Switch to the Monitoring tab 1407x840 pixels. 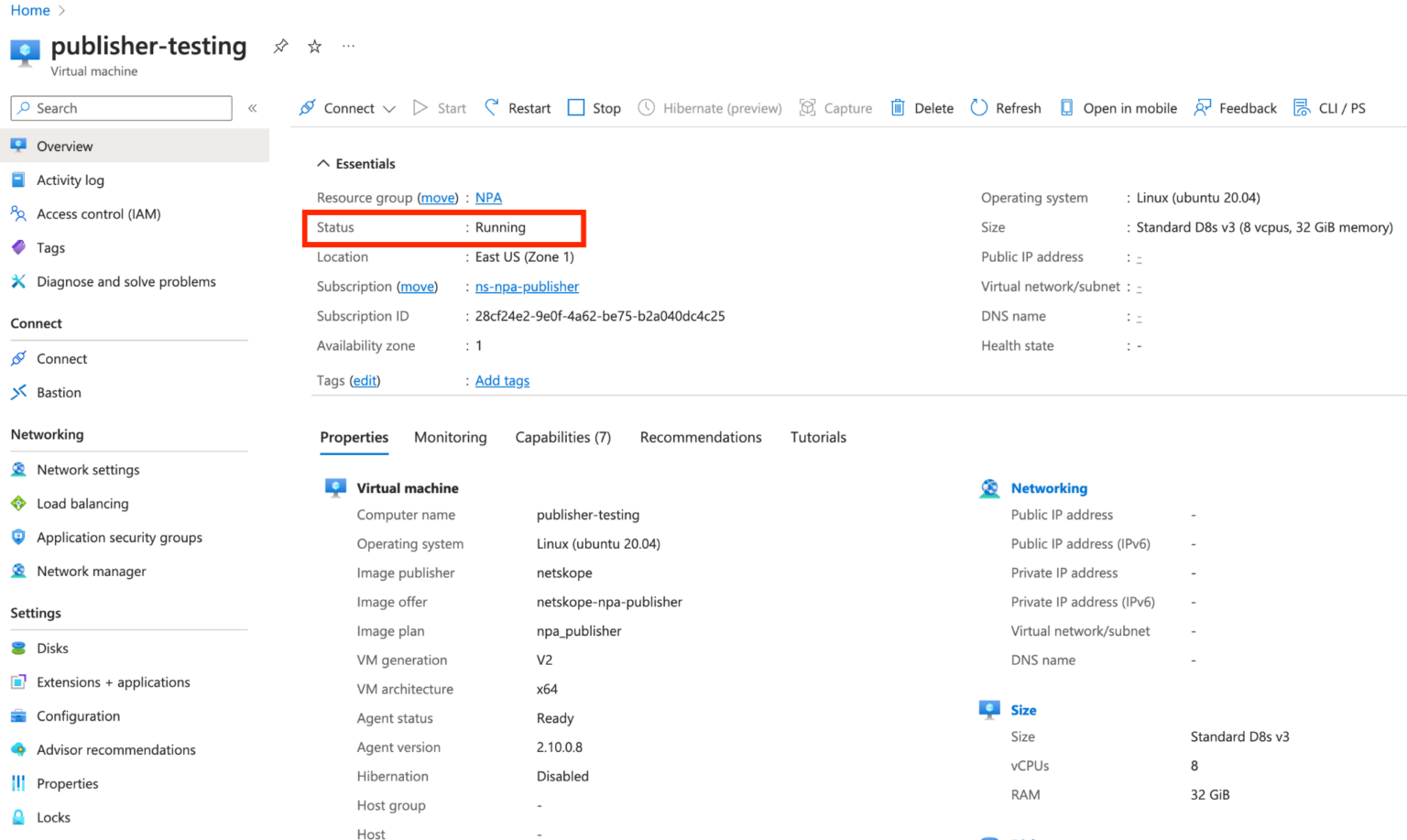pyautogui.click(x=450, y=437)
